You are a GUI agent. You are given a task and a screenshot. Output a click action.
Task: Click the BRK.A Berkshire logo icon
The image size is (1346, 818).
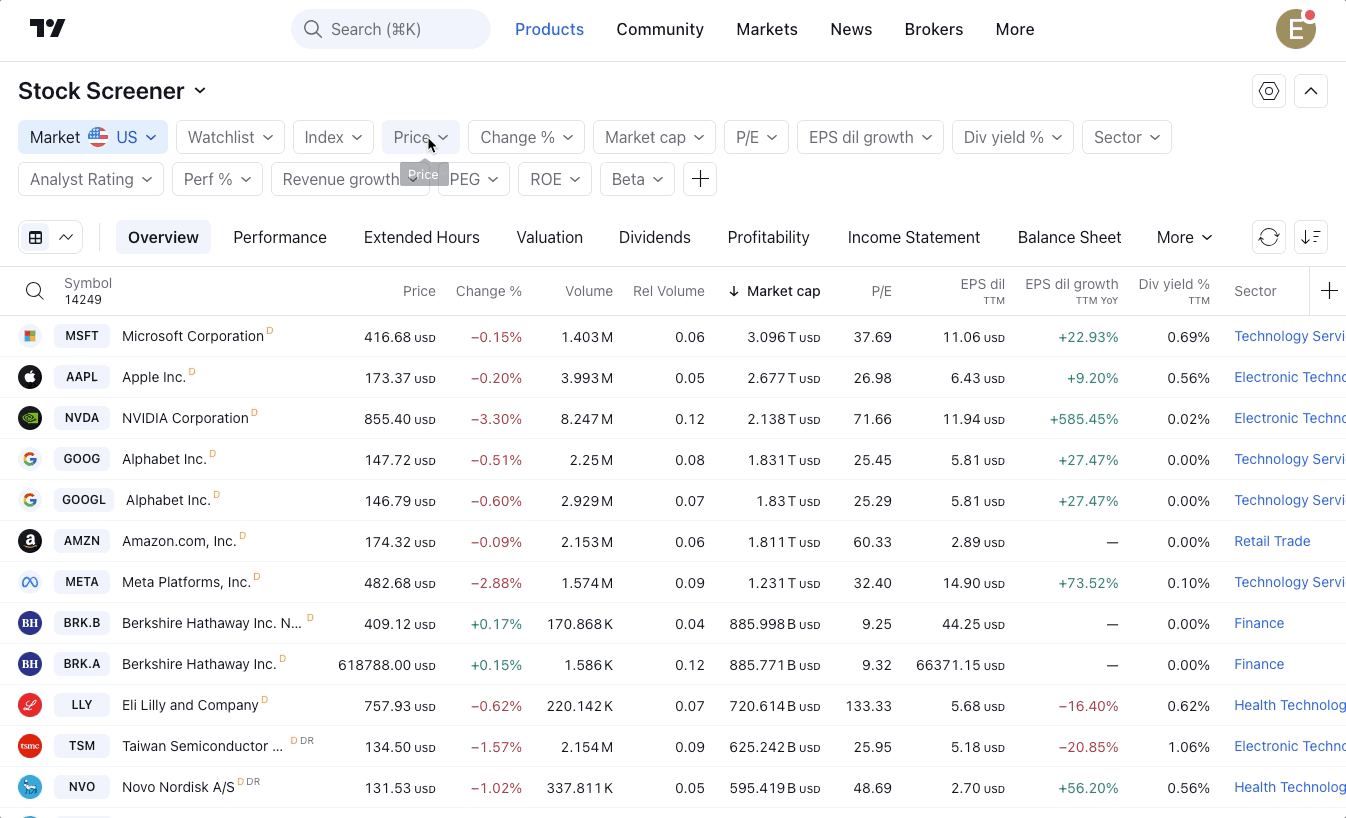coord(30,664)
